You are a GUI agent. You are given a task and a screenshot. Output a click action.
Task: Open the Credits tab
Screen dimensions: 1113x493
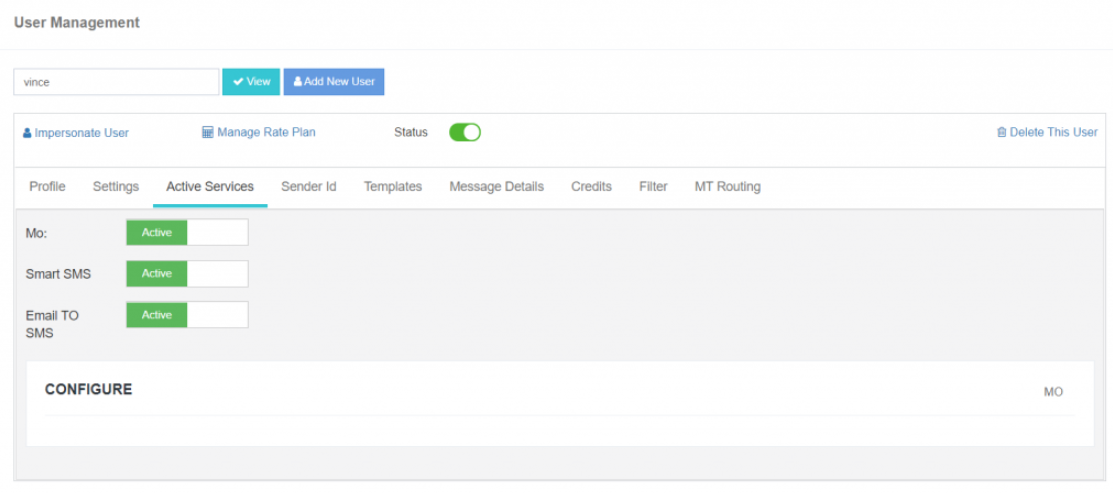(591, 187)
